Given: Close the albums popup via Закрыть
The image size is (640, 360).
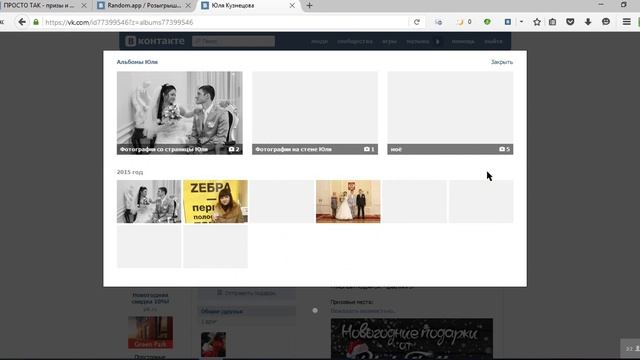Looking at the screenshot, I should pos(502,62).
